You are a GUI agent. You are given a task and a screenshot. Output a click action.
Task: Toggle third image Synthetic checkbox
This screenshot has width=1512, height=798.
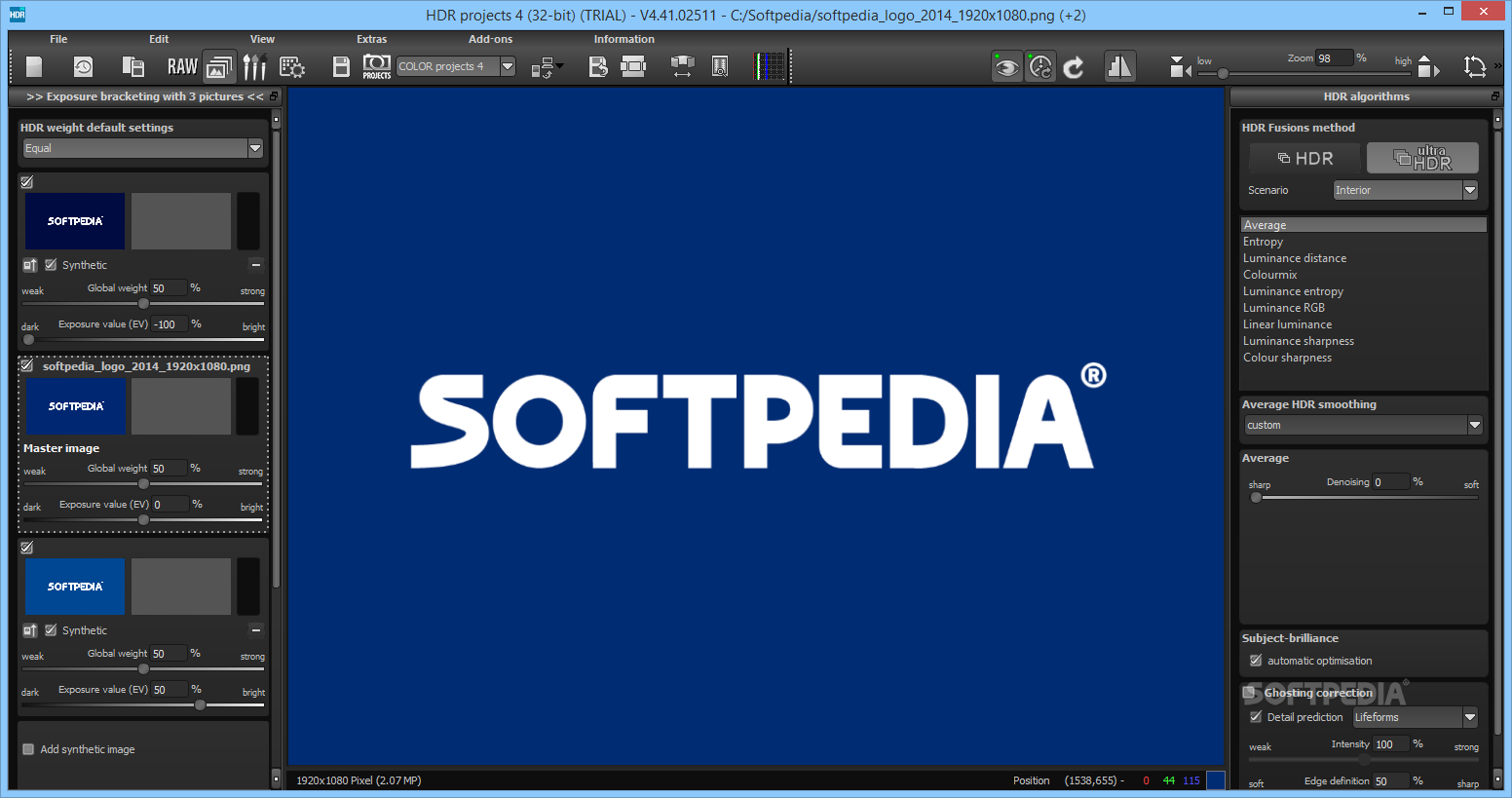click(x=51, y=630)
